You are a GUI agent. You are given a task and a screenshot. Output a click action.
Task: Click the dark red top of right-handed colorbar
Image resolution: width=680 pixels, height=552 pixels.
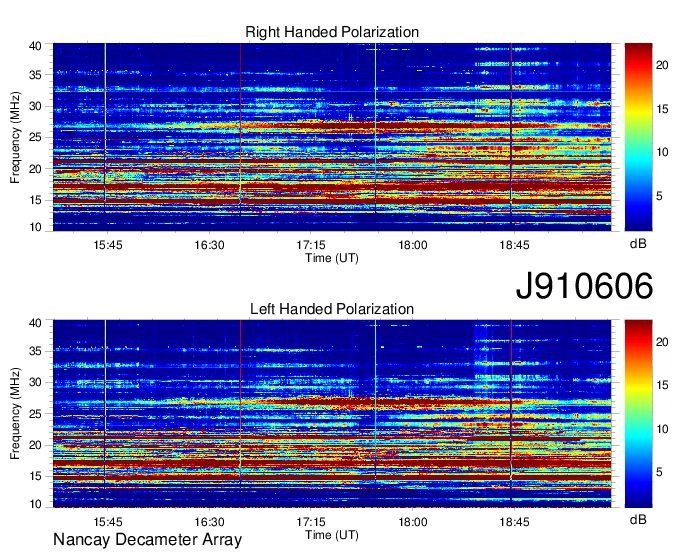click(638, 49)
